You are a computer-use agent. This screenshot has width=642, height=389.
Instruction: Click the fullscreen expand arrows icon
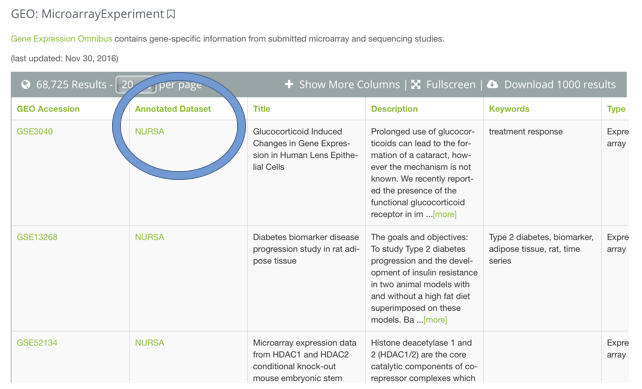point(416,84)
